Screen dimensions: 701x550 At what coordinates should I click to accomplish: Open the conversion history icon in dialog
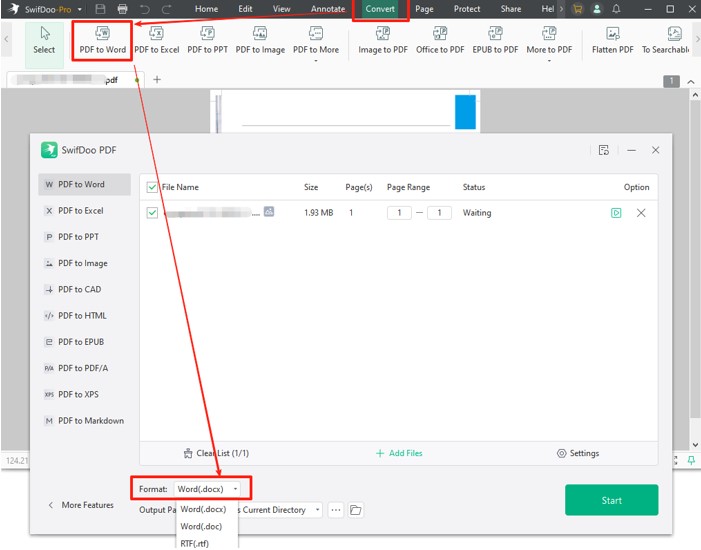[x=604, y=150]
